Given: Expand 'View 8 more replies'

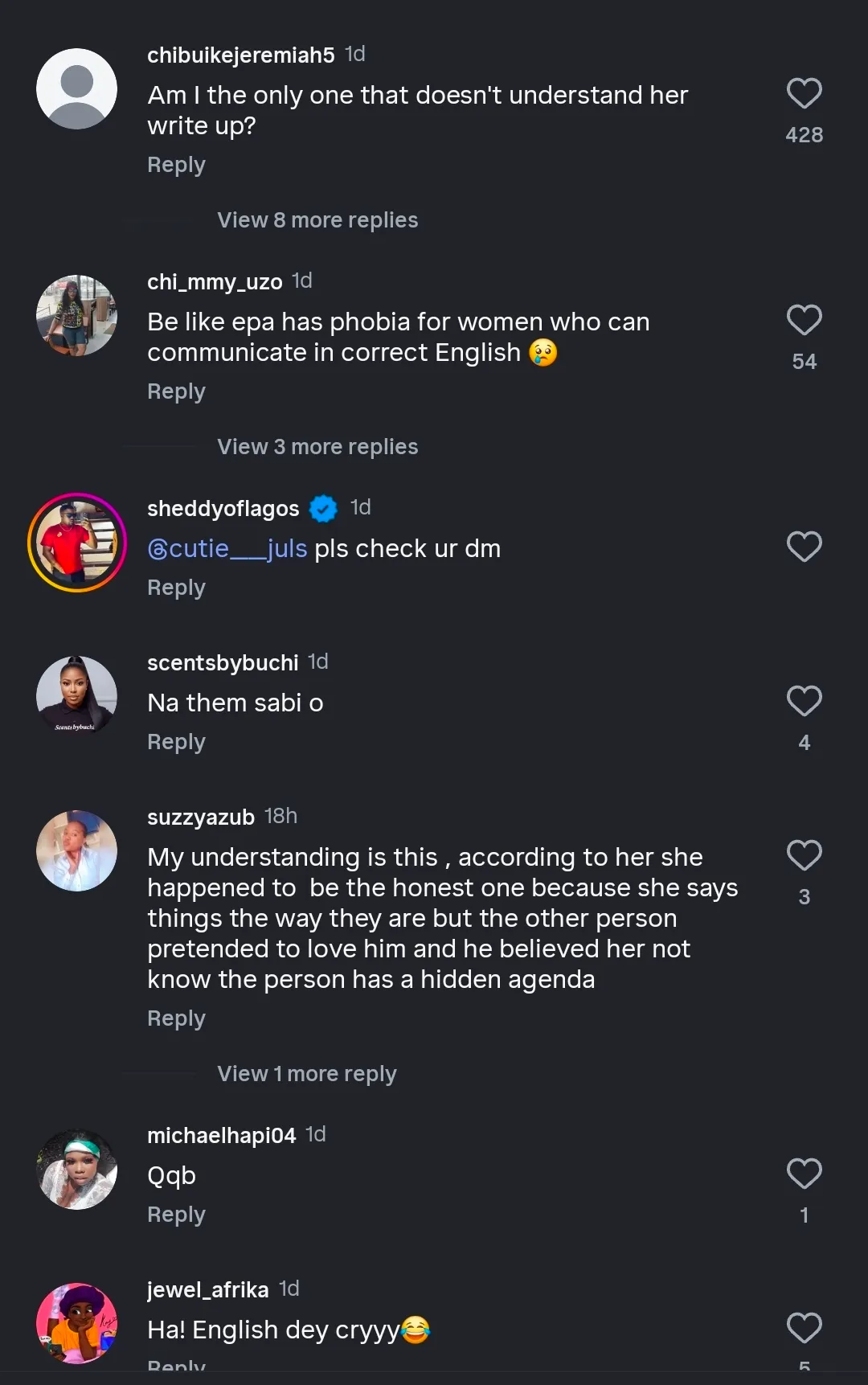Looking at the screenshot, I should point(317,220).
